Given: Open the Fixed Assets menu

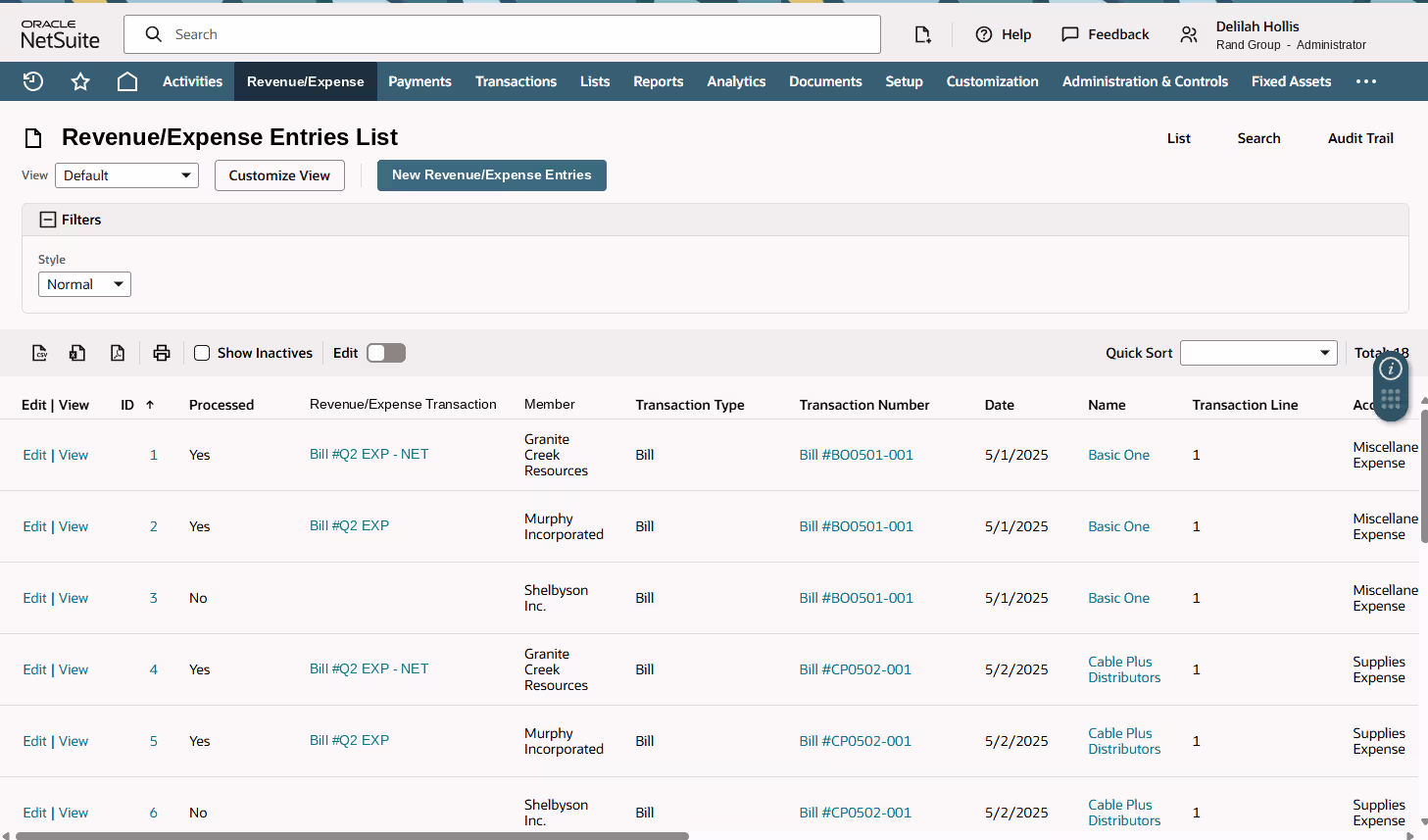Looking at the screenshot, I should click(1291, 81).
